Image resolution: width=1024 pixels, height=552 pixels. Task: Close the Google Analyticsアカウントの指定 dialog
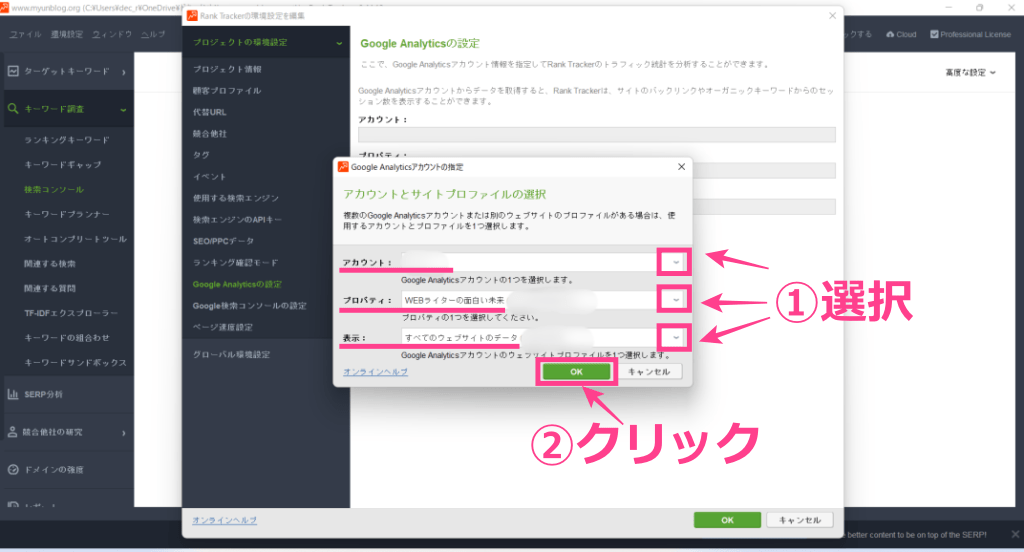pos(681,167)
